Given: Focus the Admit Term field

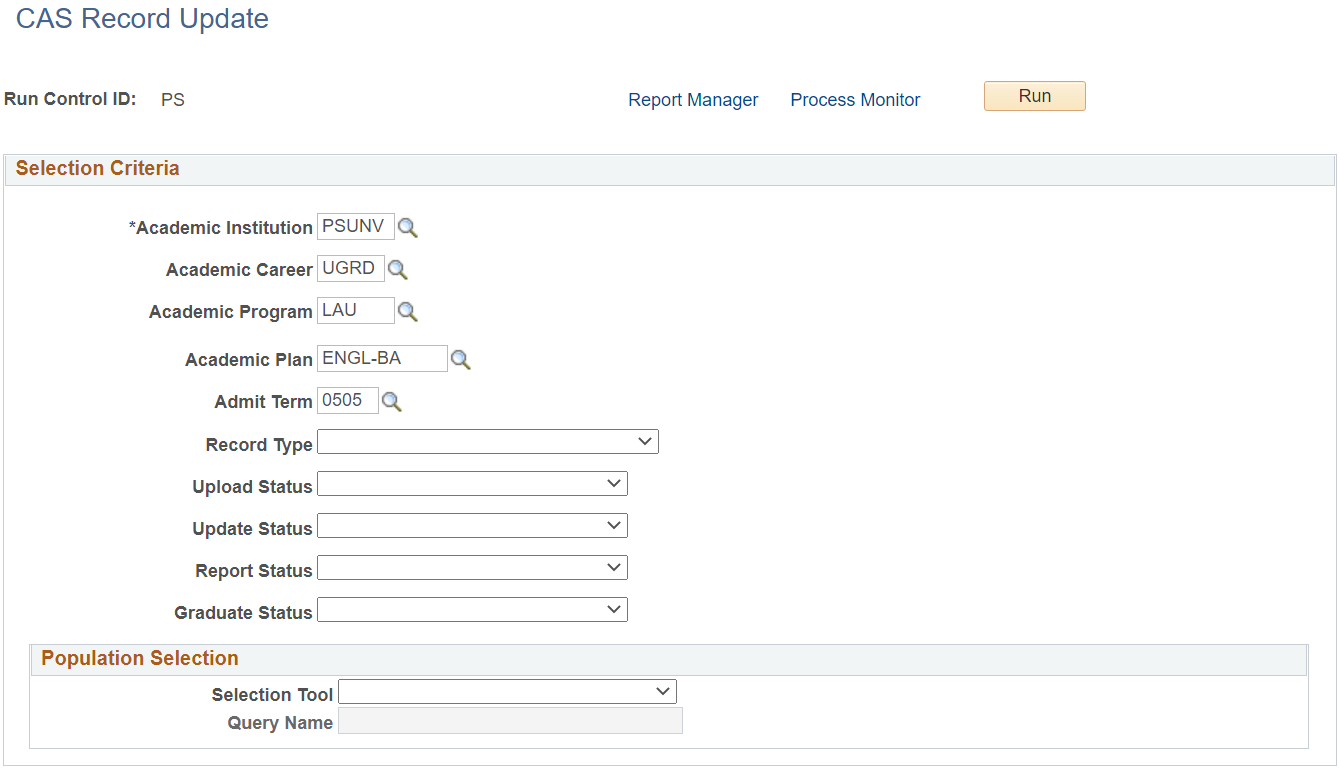Looking at the screenshot, I should coord(348,401).
